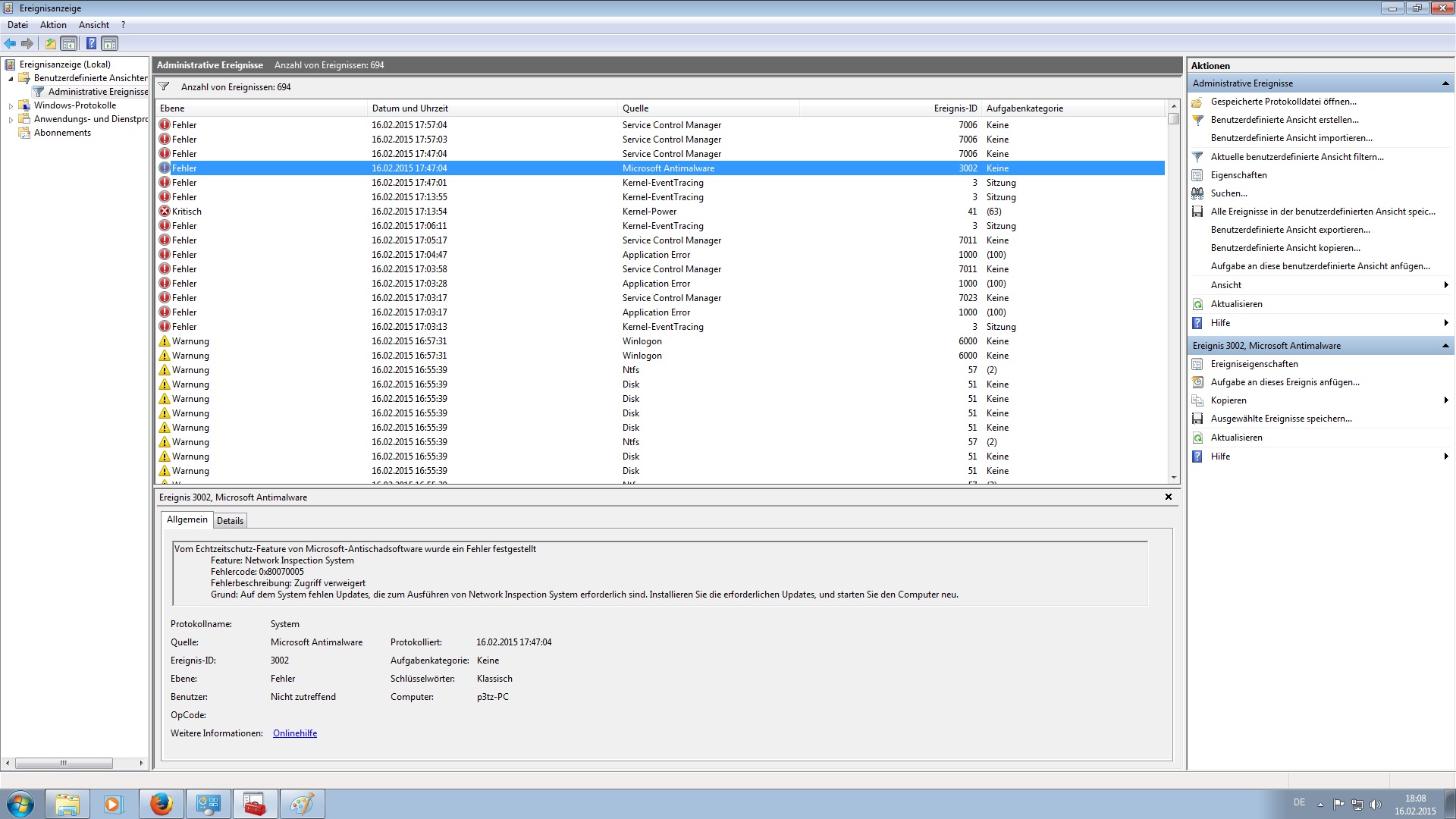
Task: Click the blue Help question mark toolbar icon
Action: tap(91, 43)
